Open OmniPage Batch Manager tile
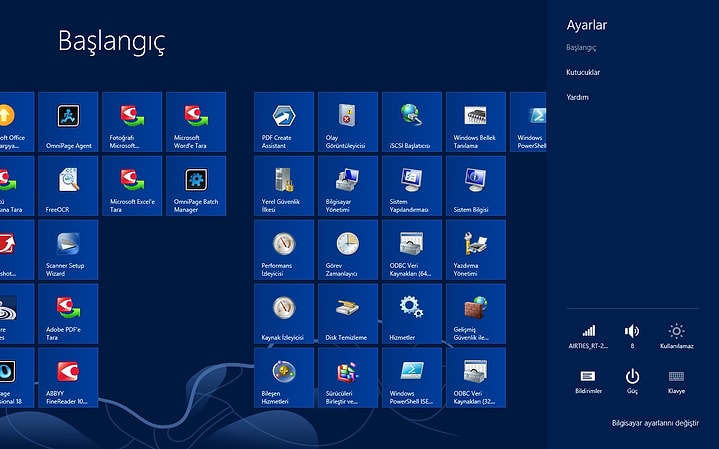 click(196, 186)
